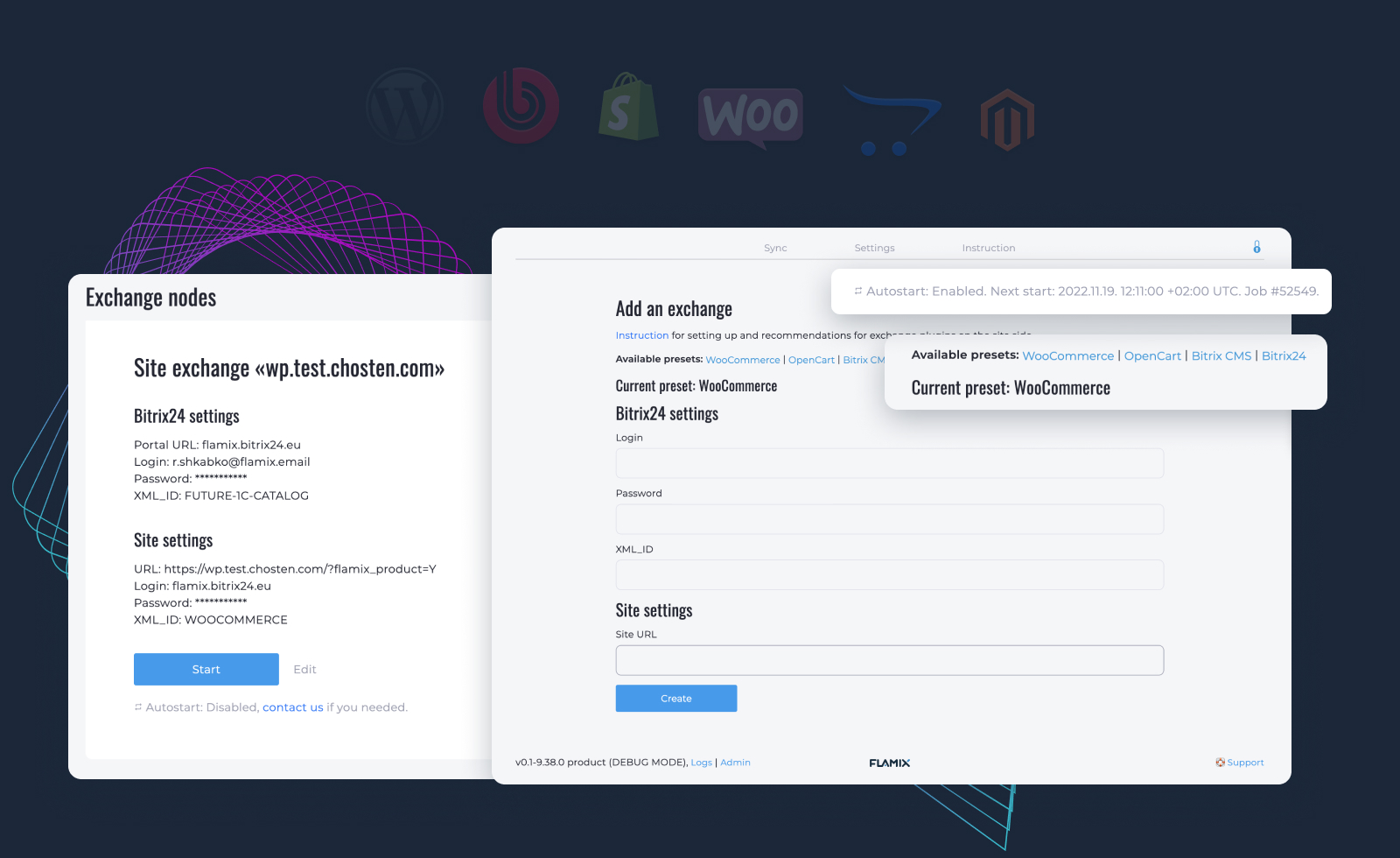Open the Logs link in footer

pyautogui.click(x=702, y=763)
